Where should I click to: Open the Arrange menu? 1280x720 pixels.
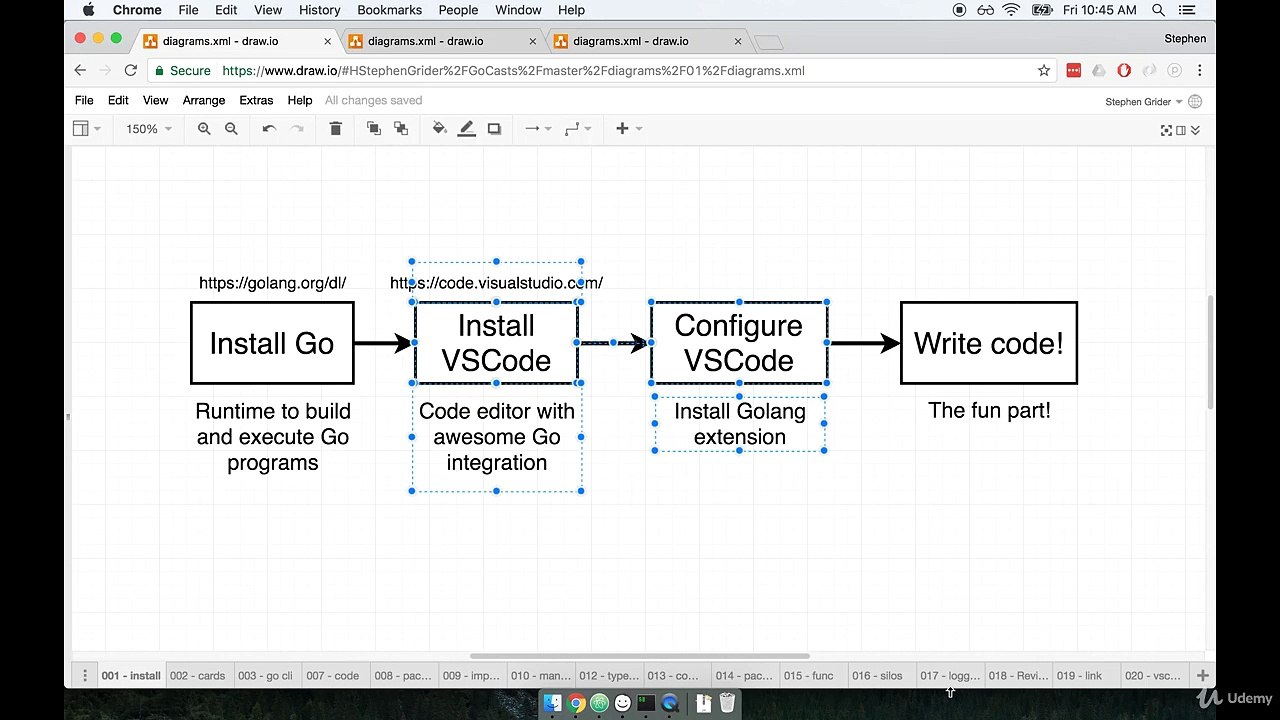(x=203, y=100)
